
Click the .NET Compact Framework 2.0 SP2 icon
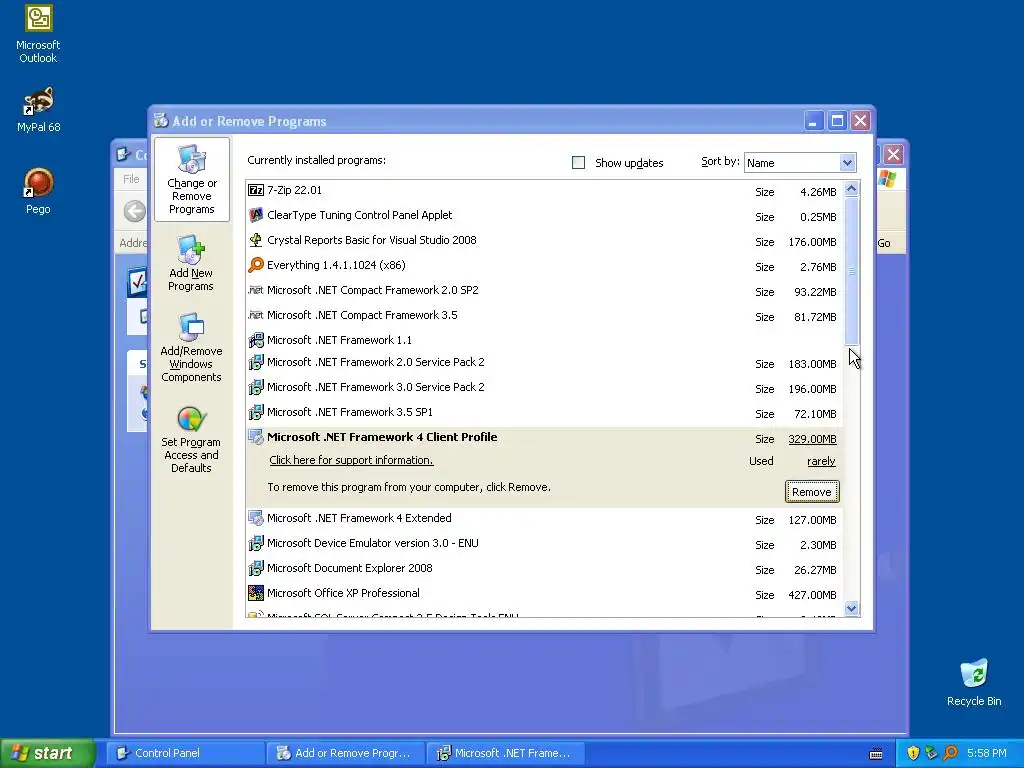click(256, 290)
